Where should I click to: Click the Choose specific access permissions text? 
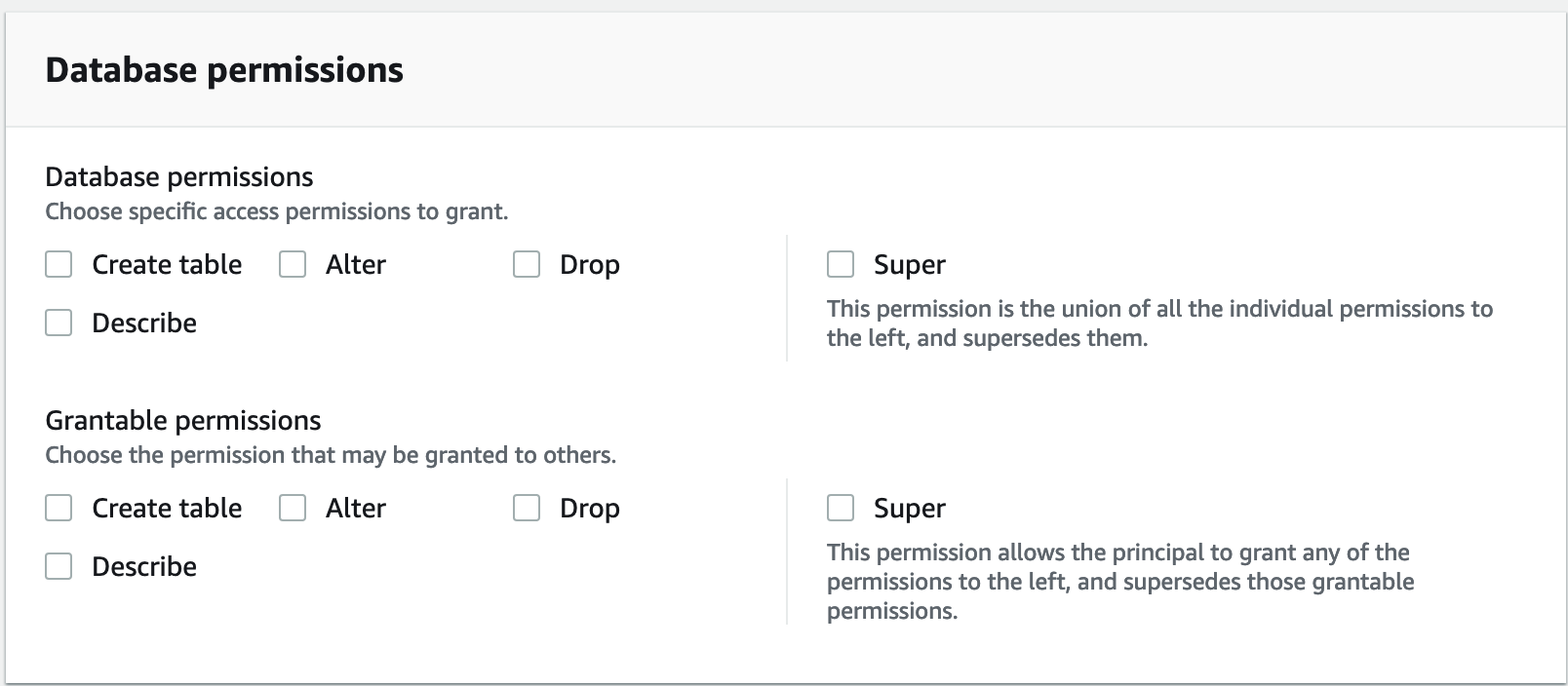(278, 210)
